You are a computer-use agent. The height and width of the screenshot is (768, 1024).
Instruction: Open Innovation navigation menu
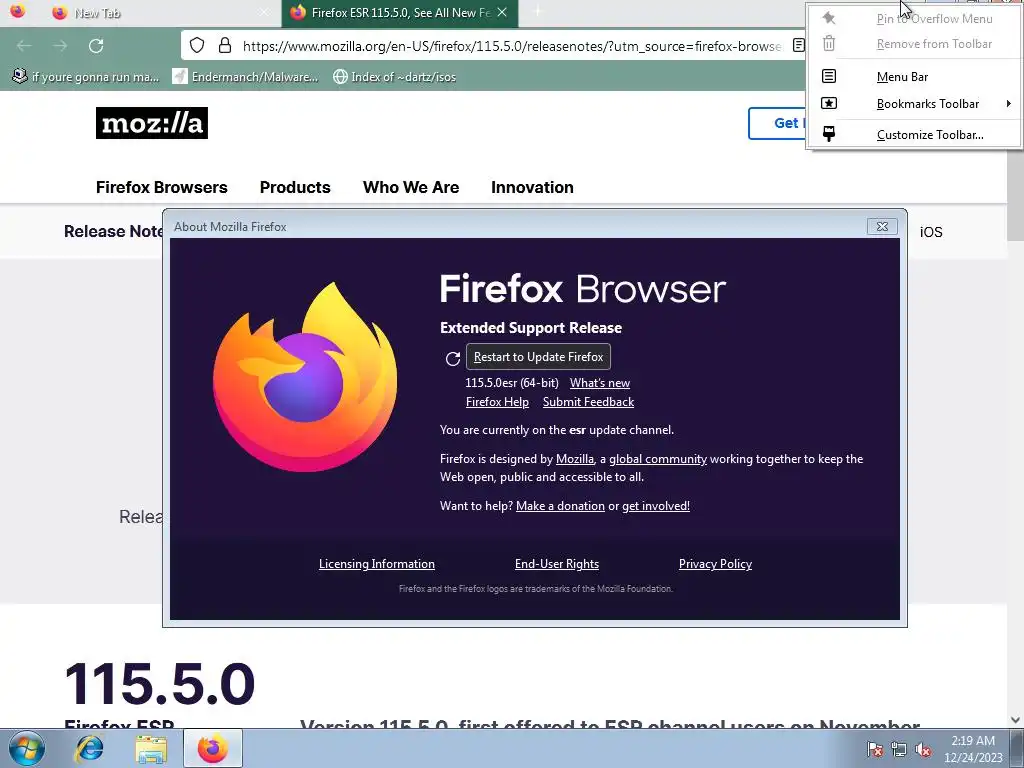(x=532, y=187)
